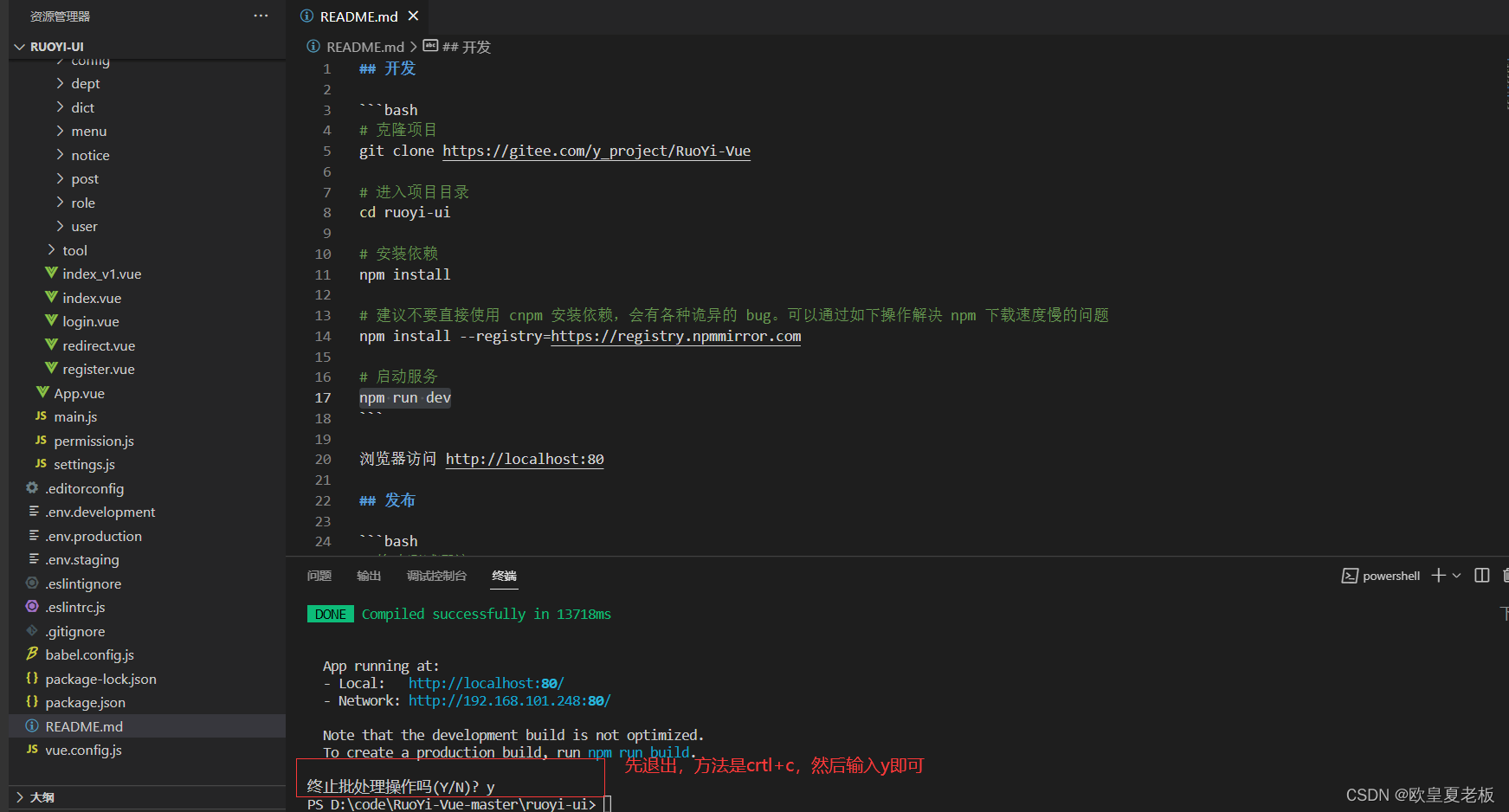Click the PowerShell terminal prompt line
Screen dimensions: 1509x812
point(452,804)
